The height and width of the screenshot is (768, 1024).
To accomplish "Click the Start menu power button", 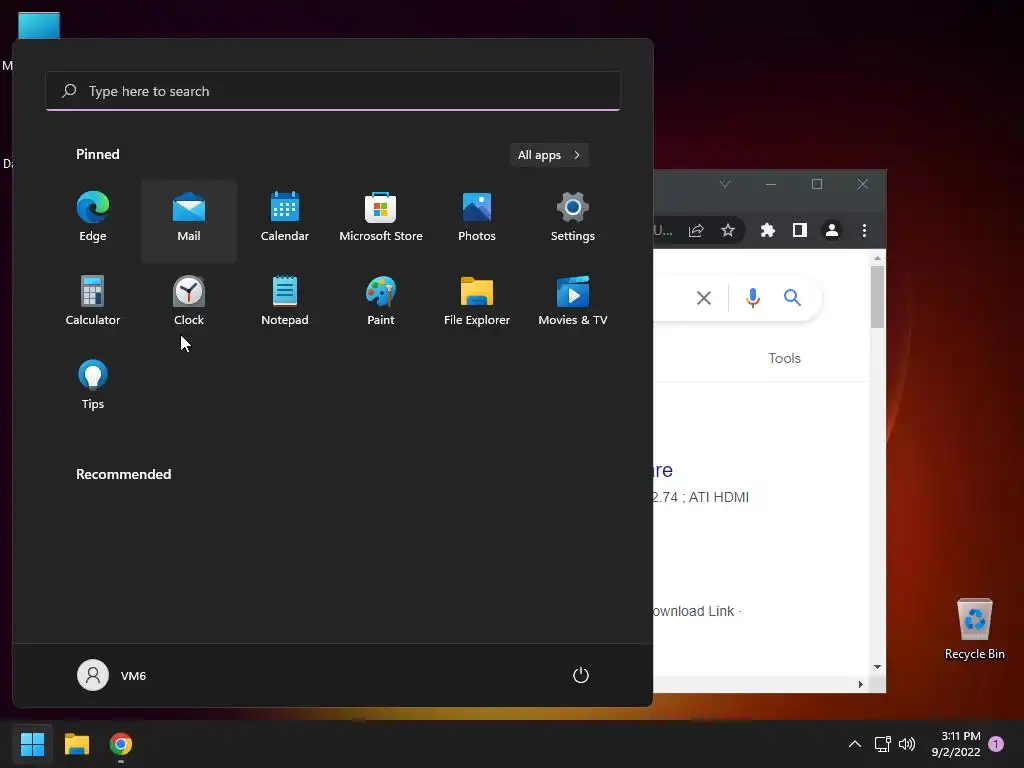I will pyautogui.click(x=581, y=675).
